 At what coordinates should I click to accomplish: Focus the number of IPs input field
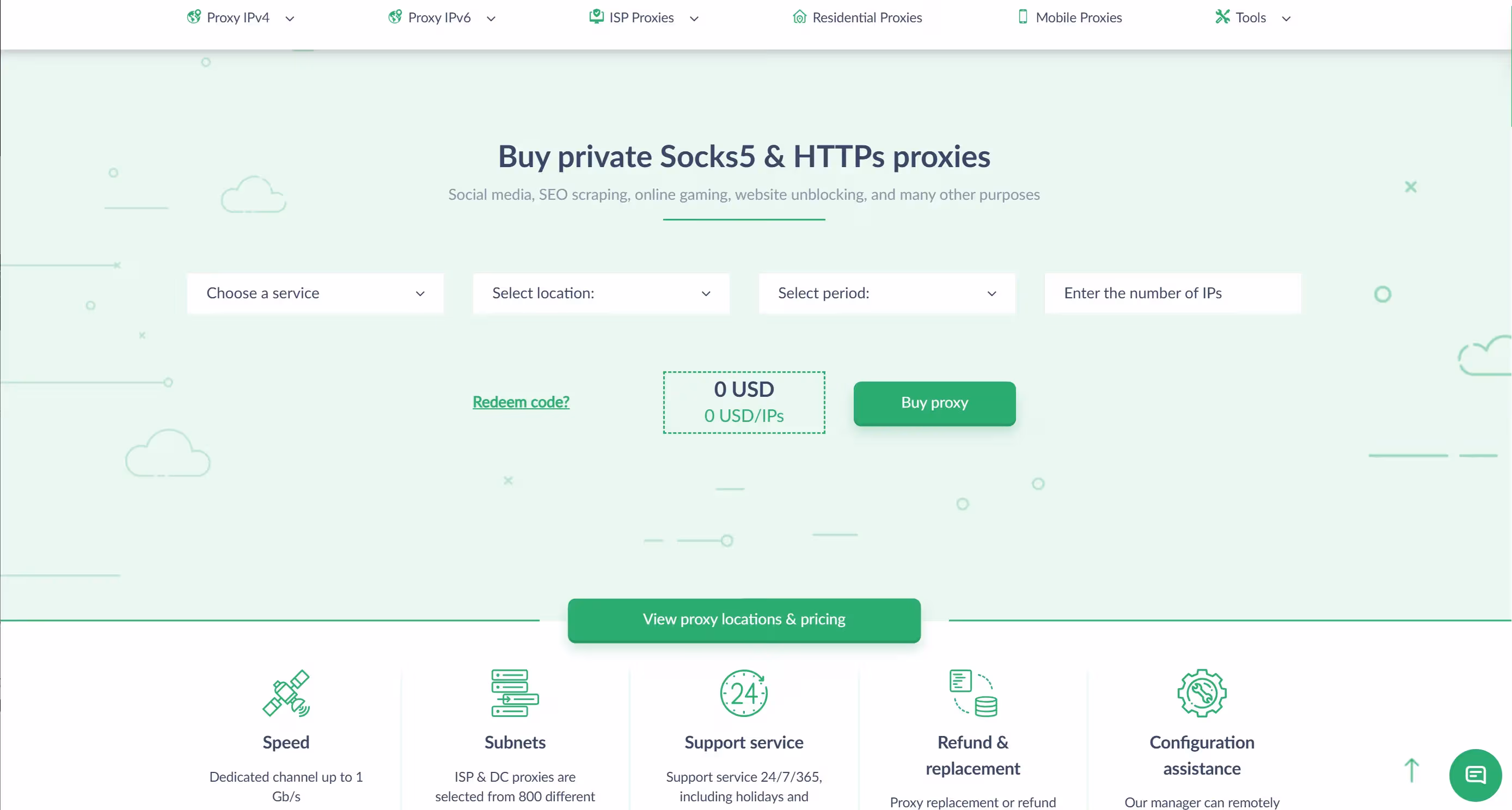tap(1172, 293)
